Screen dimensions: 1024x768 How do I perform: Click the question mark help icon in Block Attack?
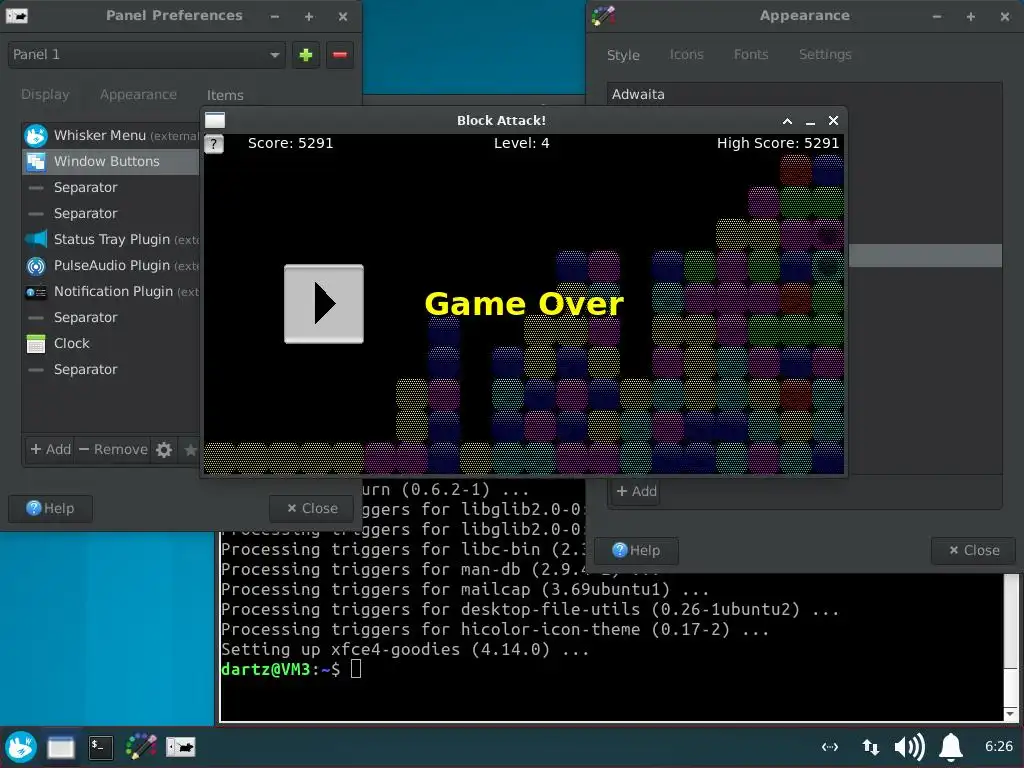coord(214,144)
